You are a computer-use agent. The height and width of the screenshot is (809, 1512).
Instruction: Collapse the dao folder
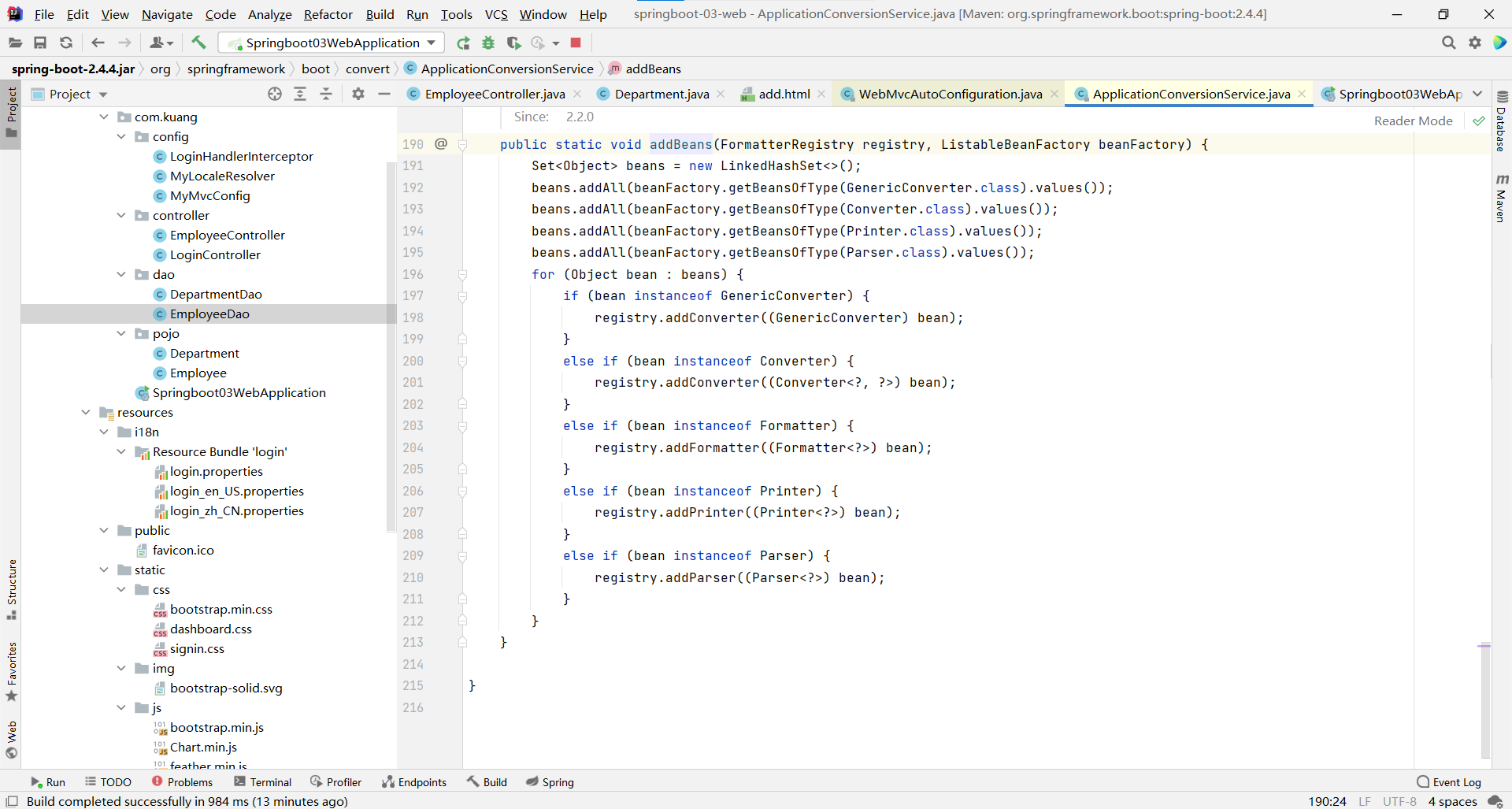(121, 274)
